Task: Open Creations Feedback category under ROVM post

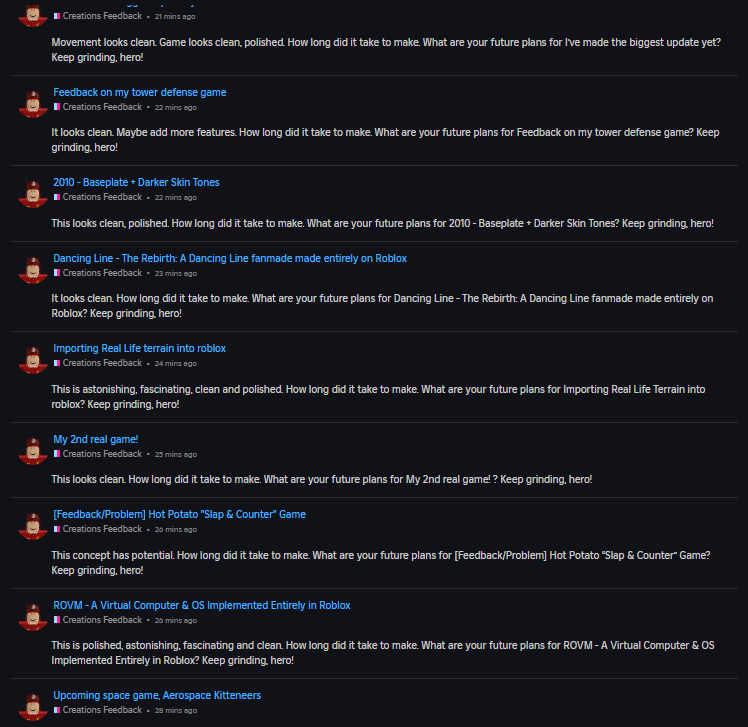Action: (x=101, y=620)
